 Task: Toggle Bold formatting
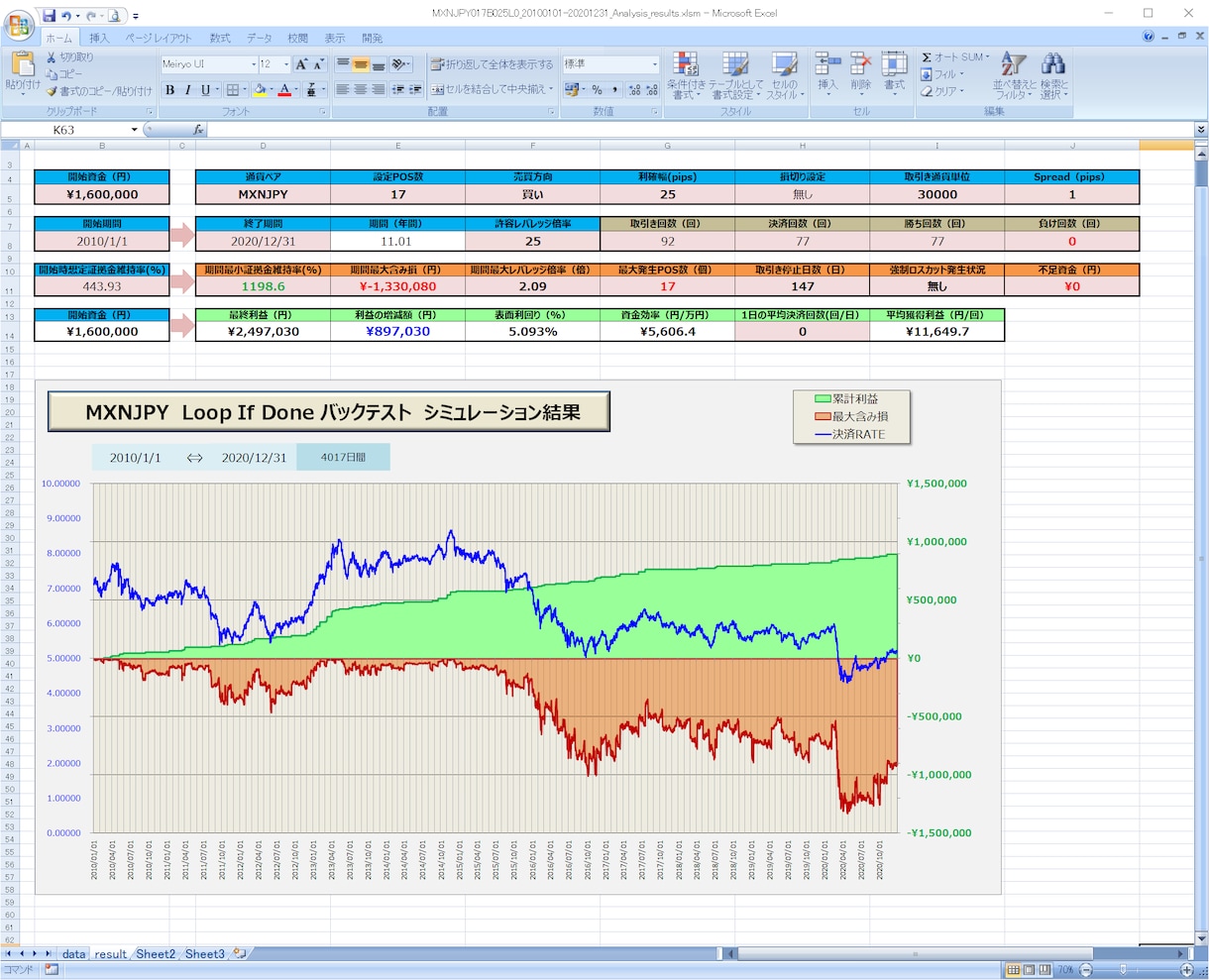tap(169, 90)
